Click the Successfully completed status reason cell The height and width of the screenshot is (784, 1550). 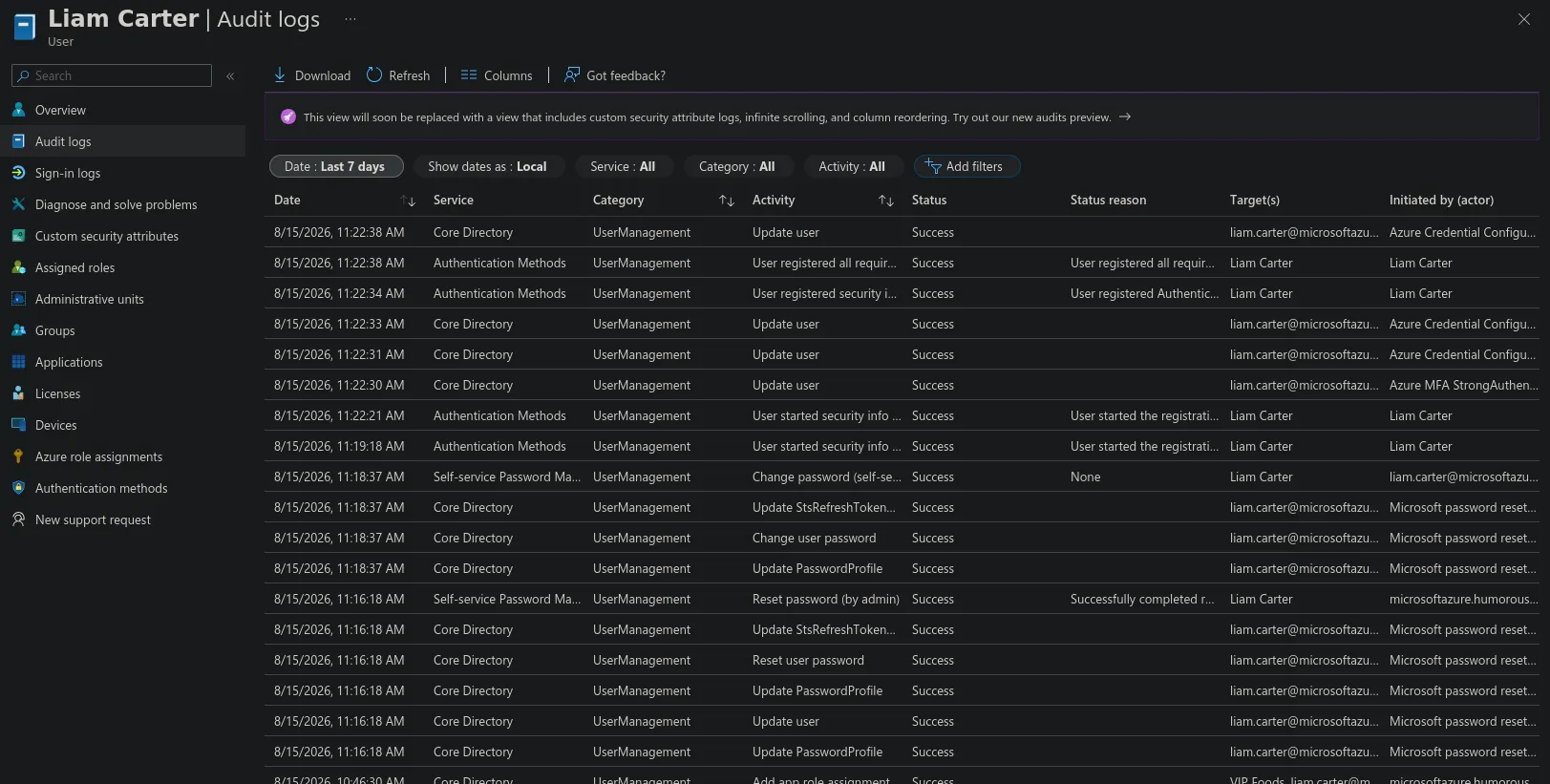[x=1142, y=599]
